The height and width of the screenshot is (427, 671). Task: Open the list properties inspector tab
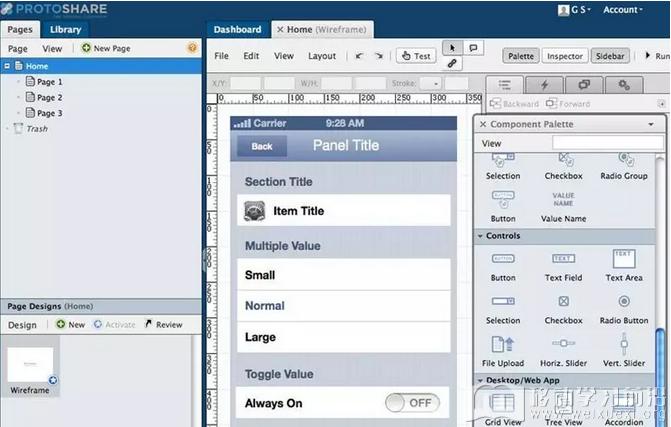point(505,85)
